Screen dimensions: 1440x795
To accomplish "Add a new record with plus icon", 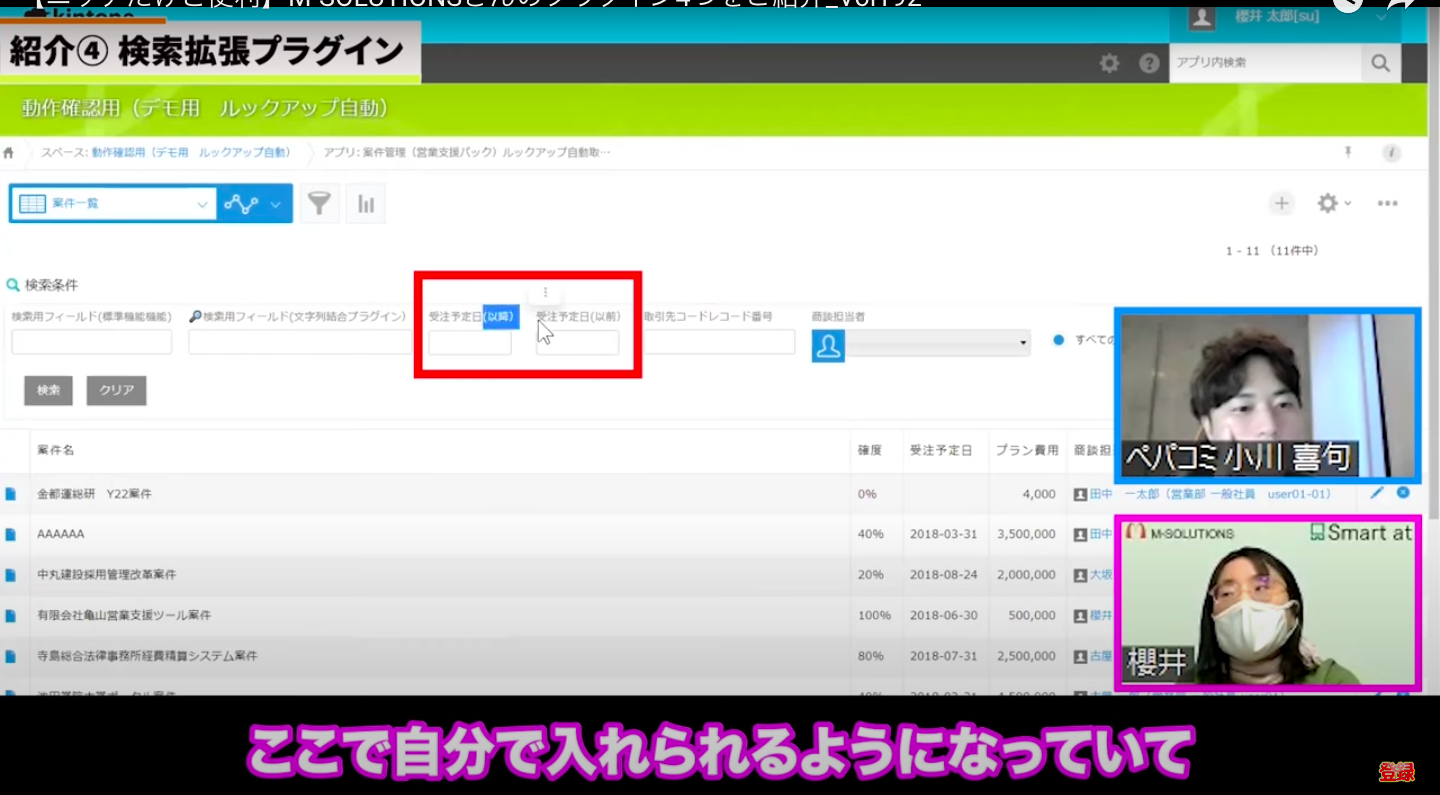I will click(1281, 204).
